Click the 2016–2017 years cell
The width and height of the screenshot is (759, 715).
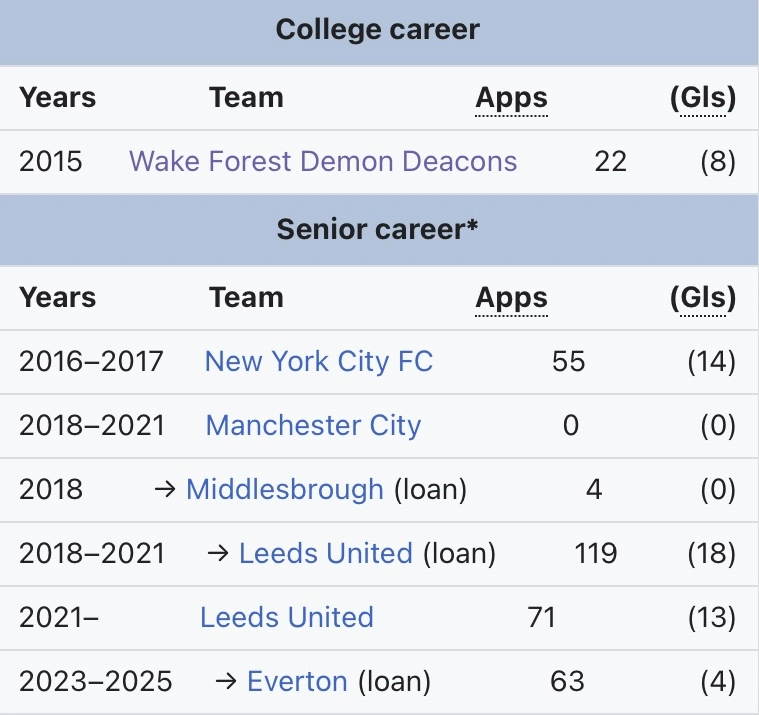91,361
